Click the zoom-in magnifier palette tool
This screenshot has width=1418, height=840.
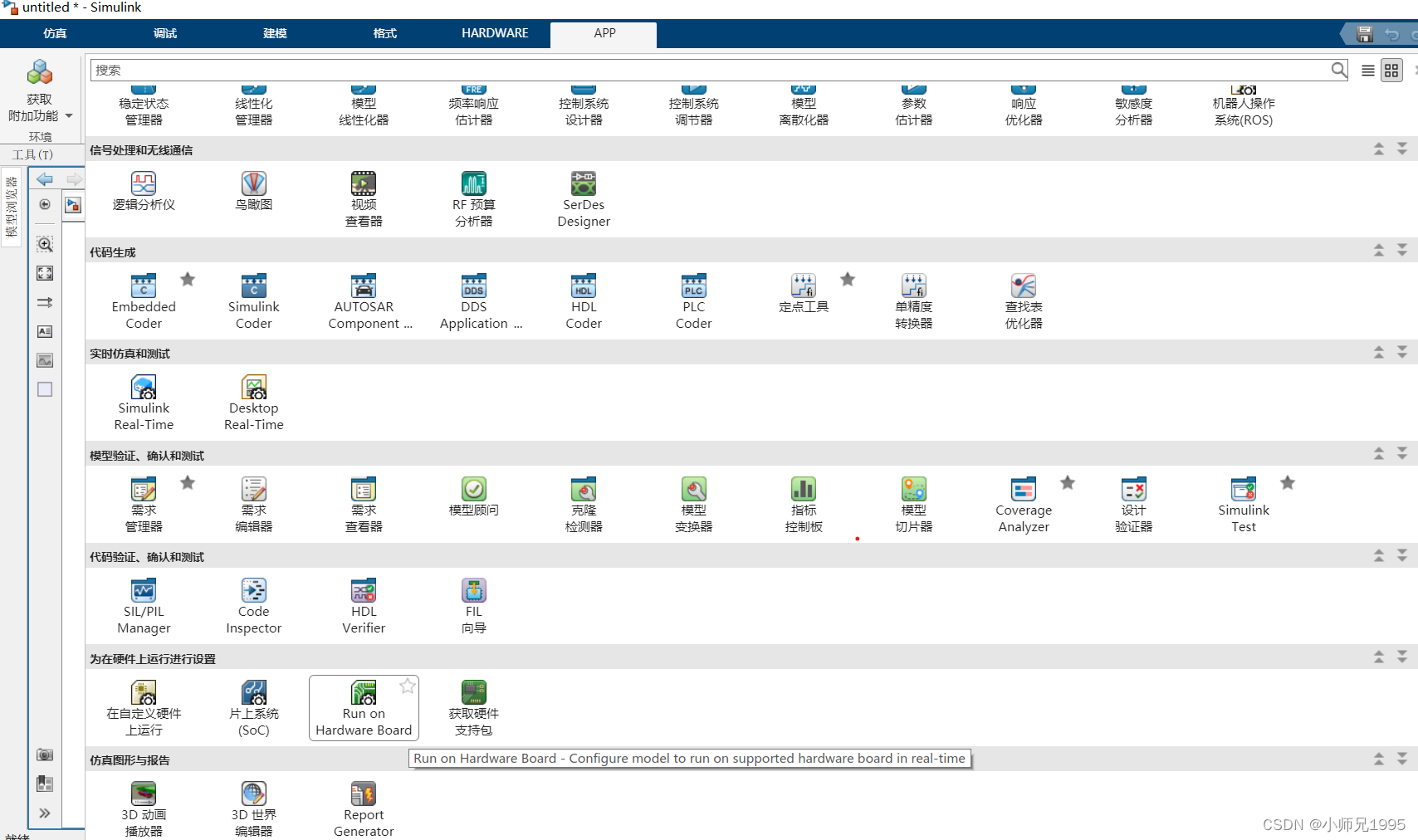pos(45,244)
